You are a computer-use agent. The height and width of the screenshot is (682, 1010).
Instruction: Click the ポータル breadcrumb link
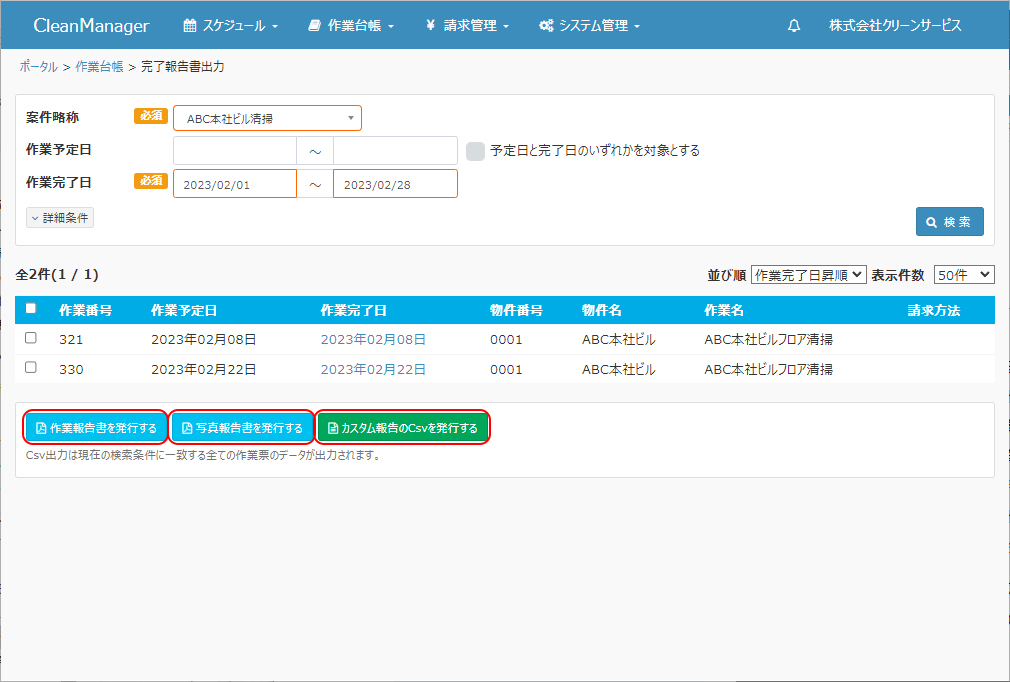pyautogui.click(x=38, y=66)
